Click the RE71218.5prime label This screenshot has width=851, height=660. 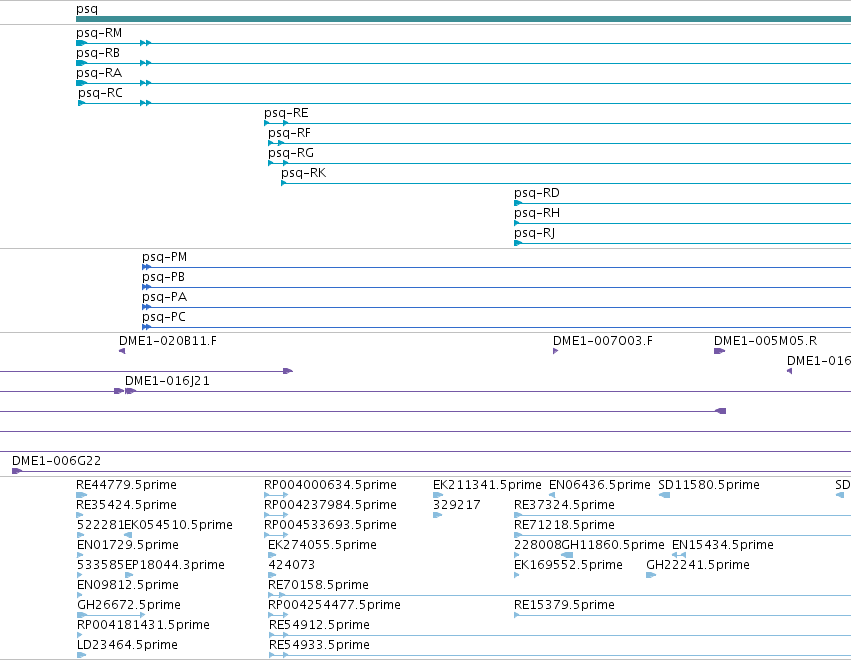pos(564,525)
